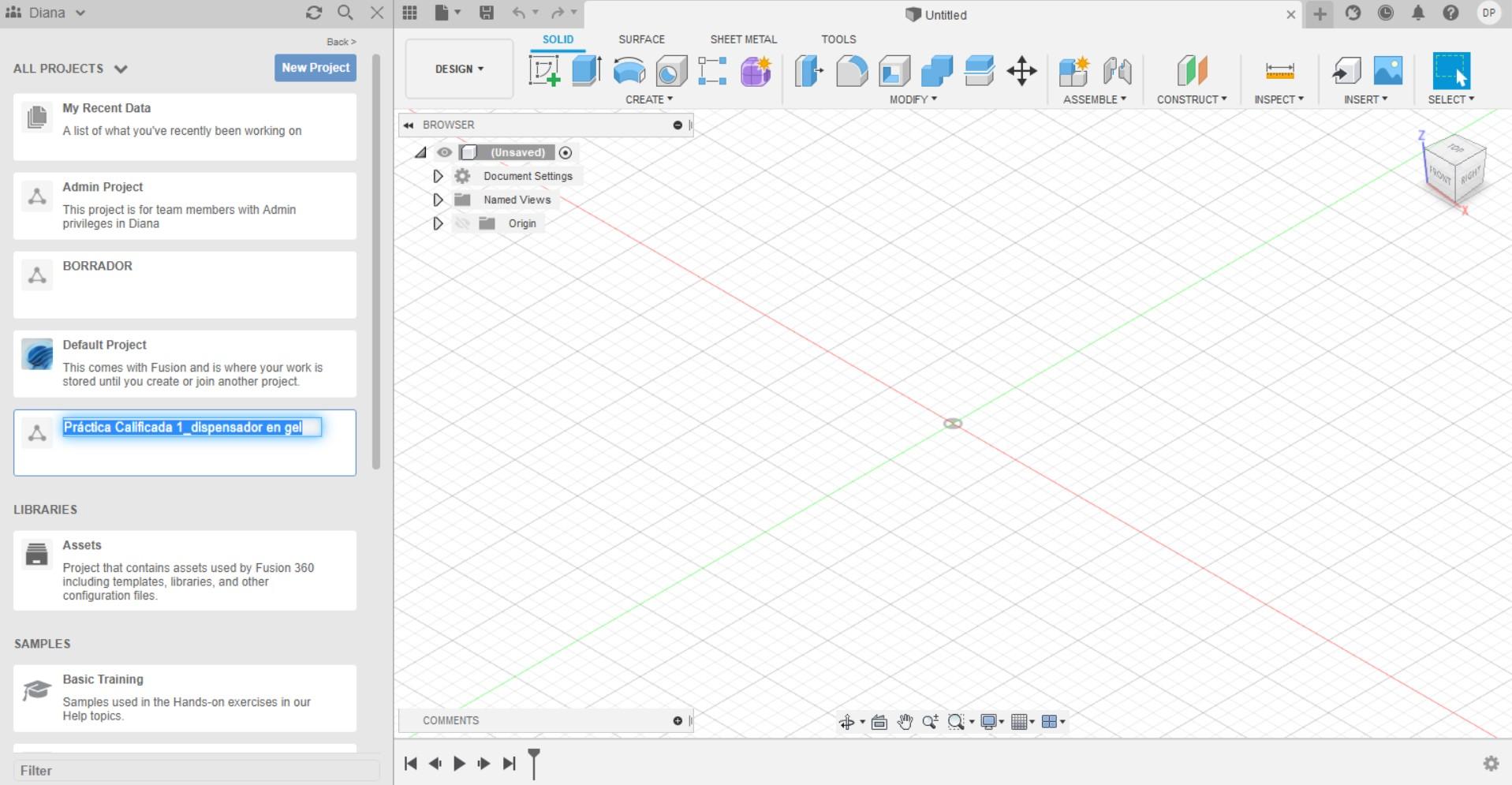Select the Insert Derive icon

click(x=1346, y=71)
